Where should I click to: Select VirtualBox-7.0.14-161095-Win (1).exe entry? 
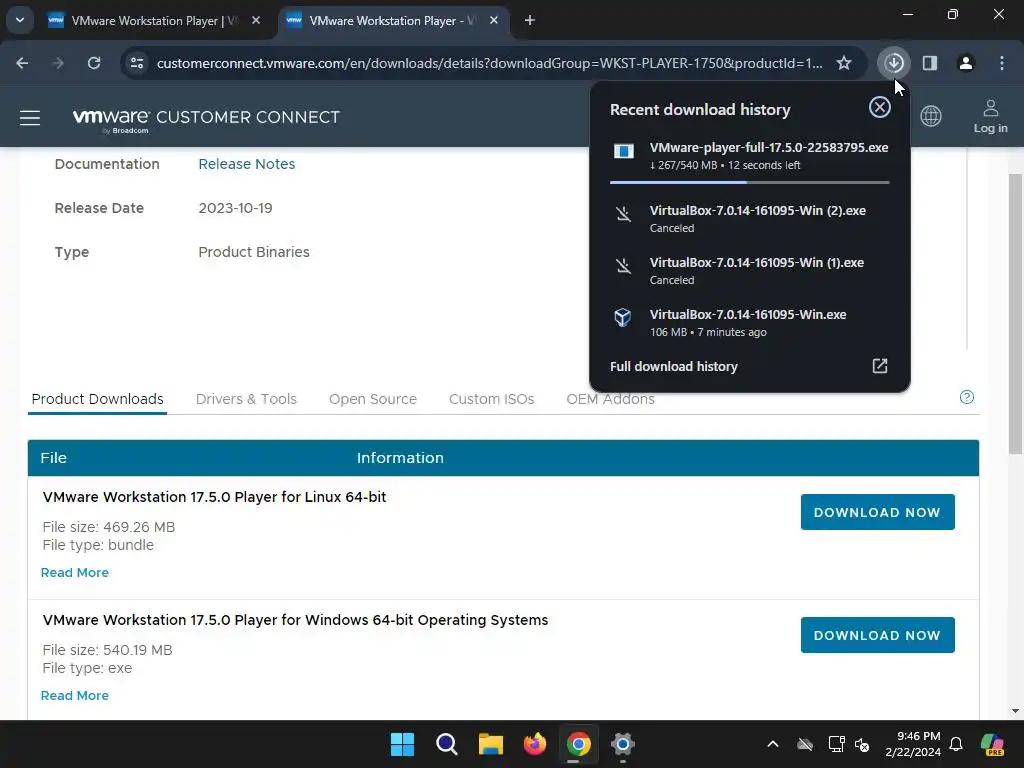(750, 270)
